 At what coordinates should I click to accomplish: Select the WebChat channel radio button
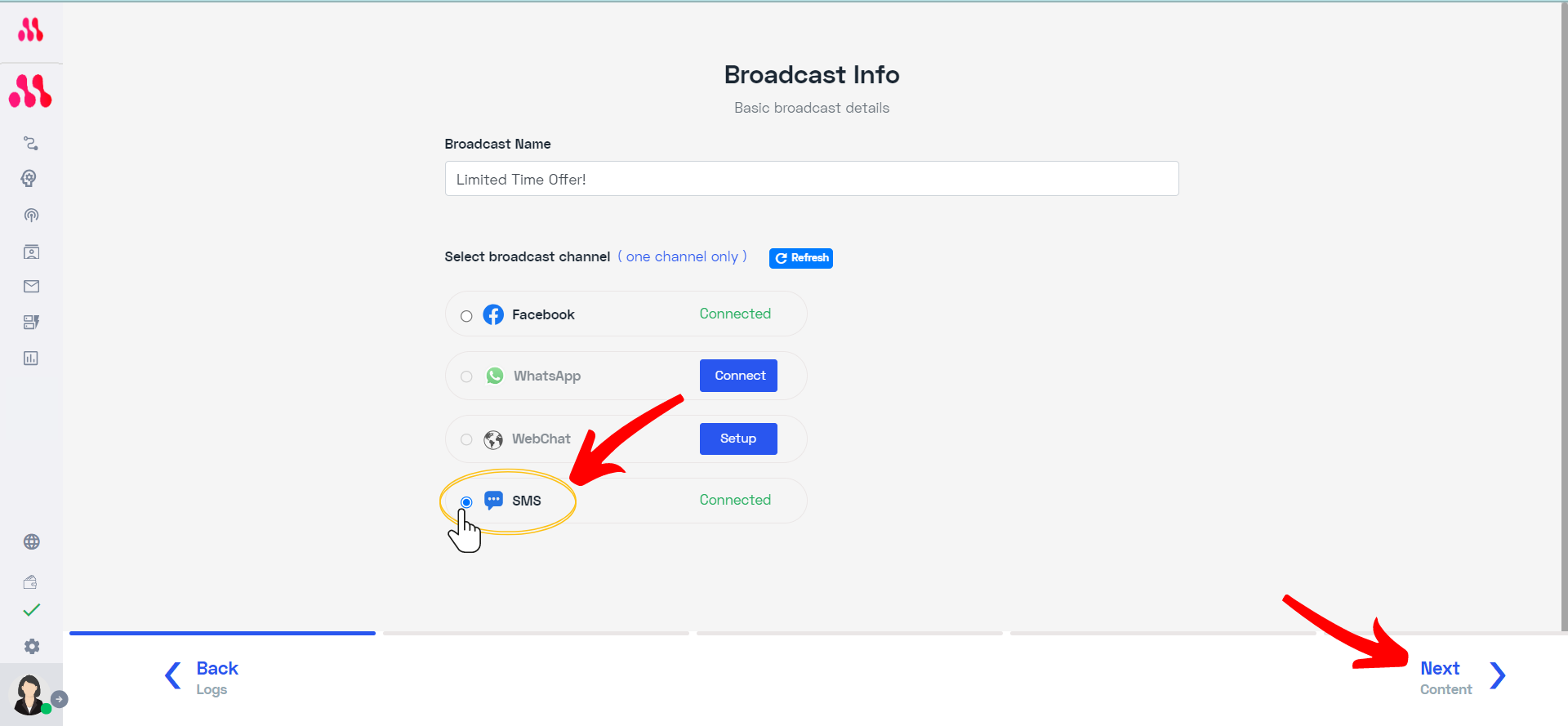click(x=466, y=439)
